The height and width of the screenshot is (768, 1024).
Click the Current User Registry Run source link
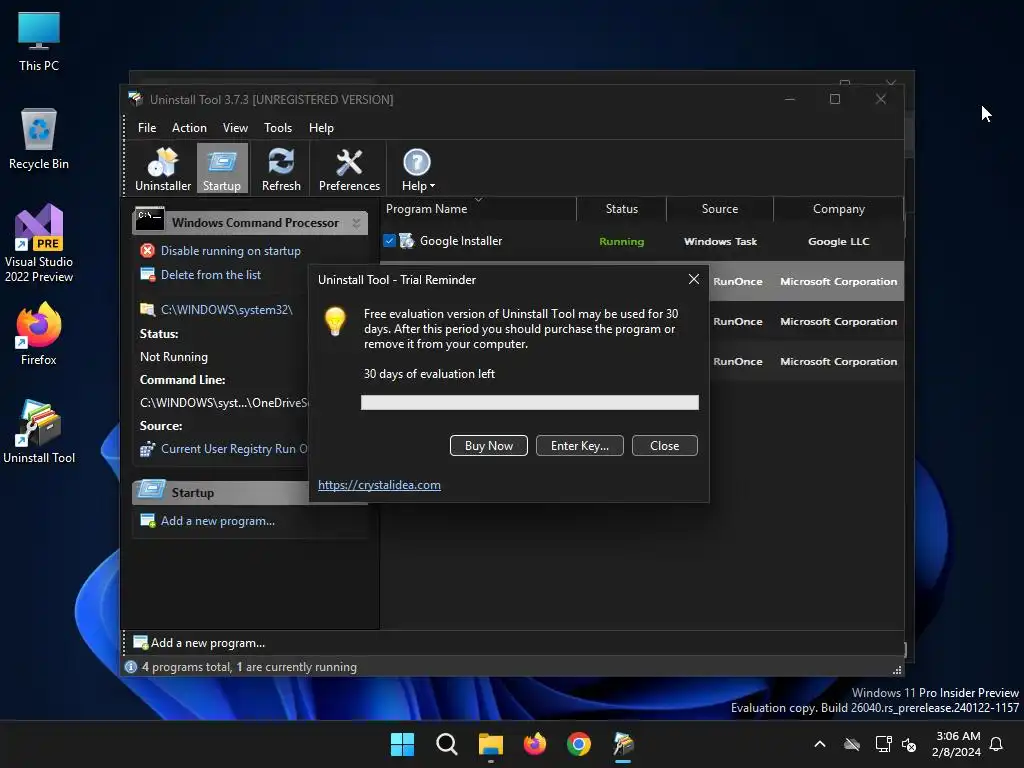[234, 449]
